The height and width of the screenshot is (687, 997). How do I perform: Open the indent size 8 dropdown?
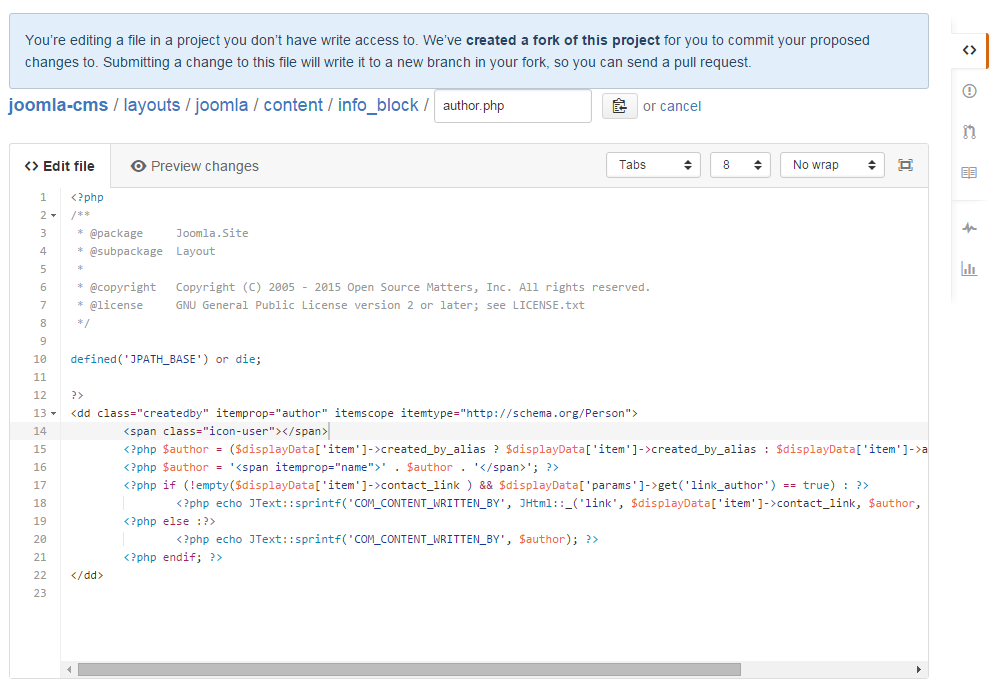click(x=740, y=165)
